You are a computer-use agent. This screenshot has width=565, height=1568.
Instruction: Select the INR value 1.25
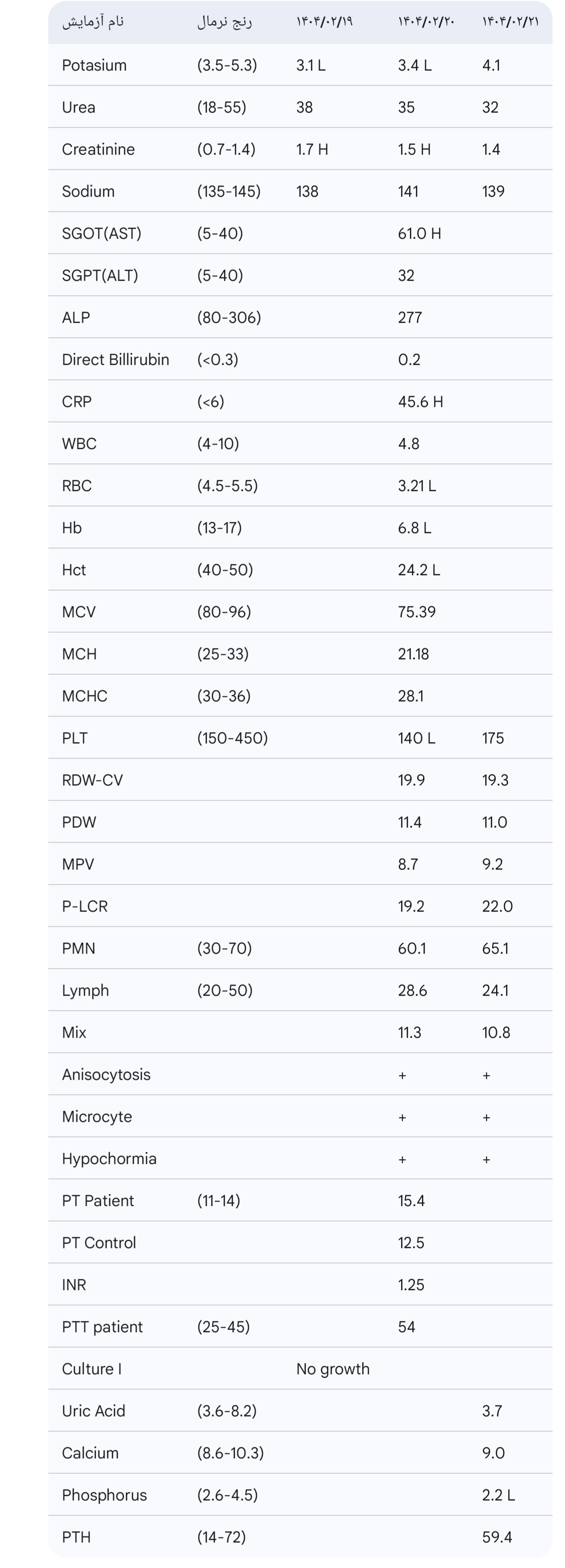[x=411, y=1285]
